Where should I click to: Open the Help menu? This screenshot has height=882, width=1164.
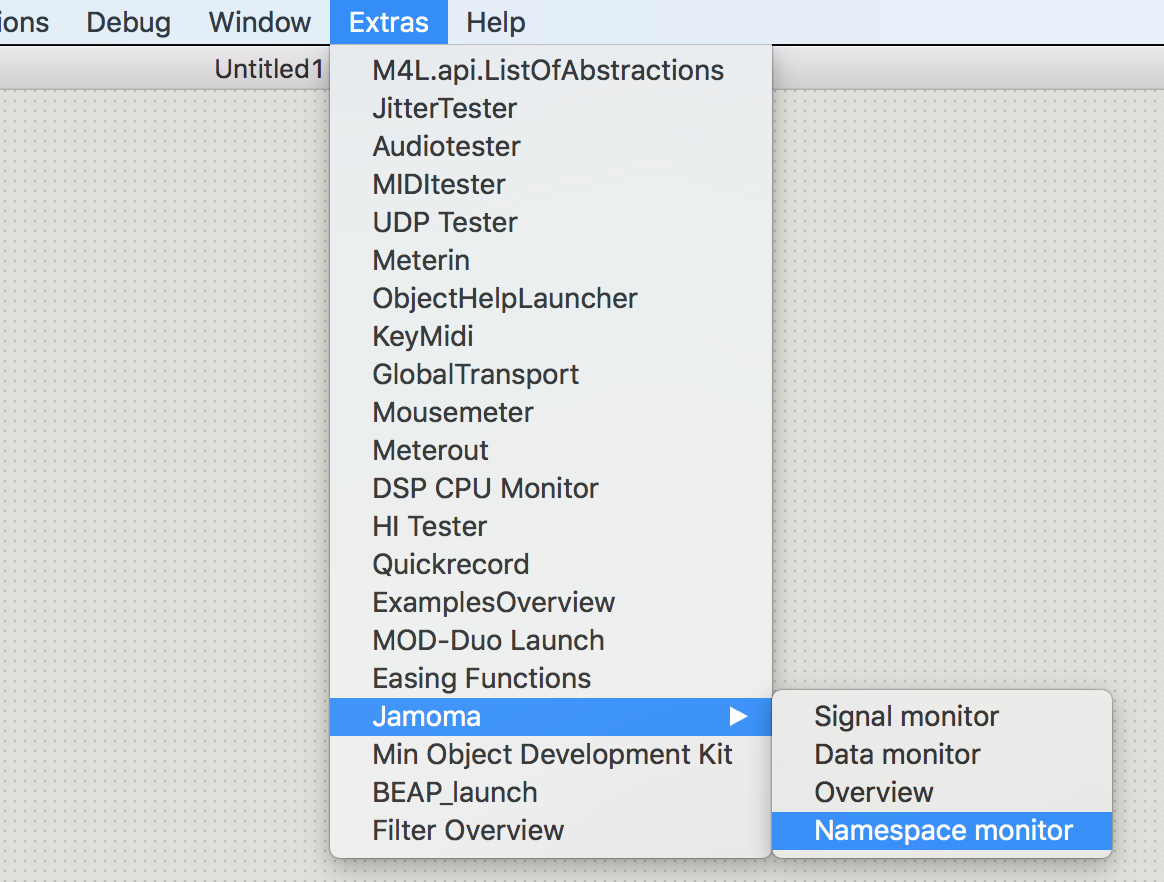pyautogui.click(x=496, y=22)
